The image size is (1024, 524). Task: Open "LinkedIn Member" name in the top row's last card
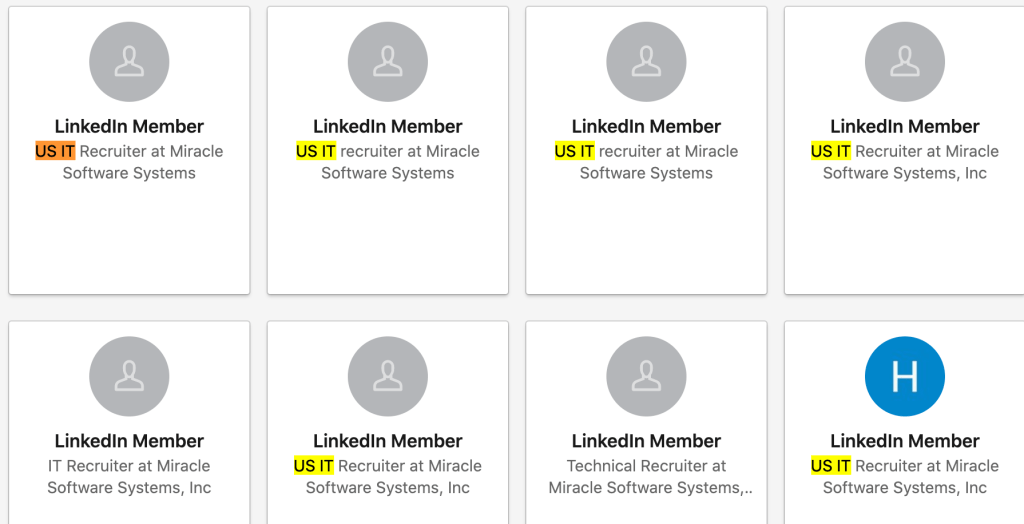point(904,127)
